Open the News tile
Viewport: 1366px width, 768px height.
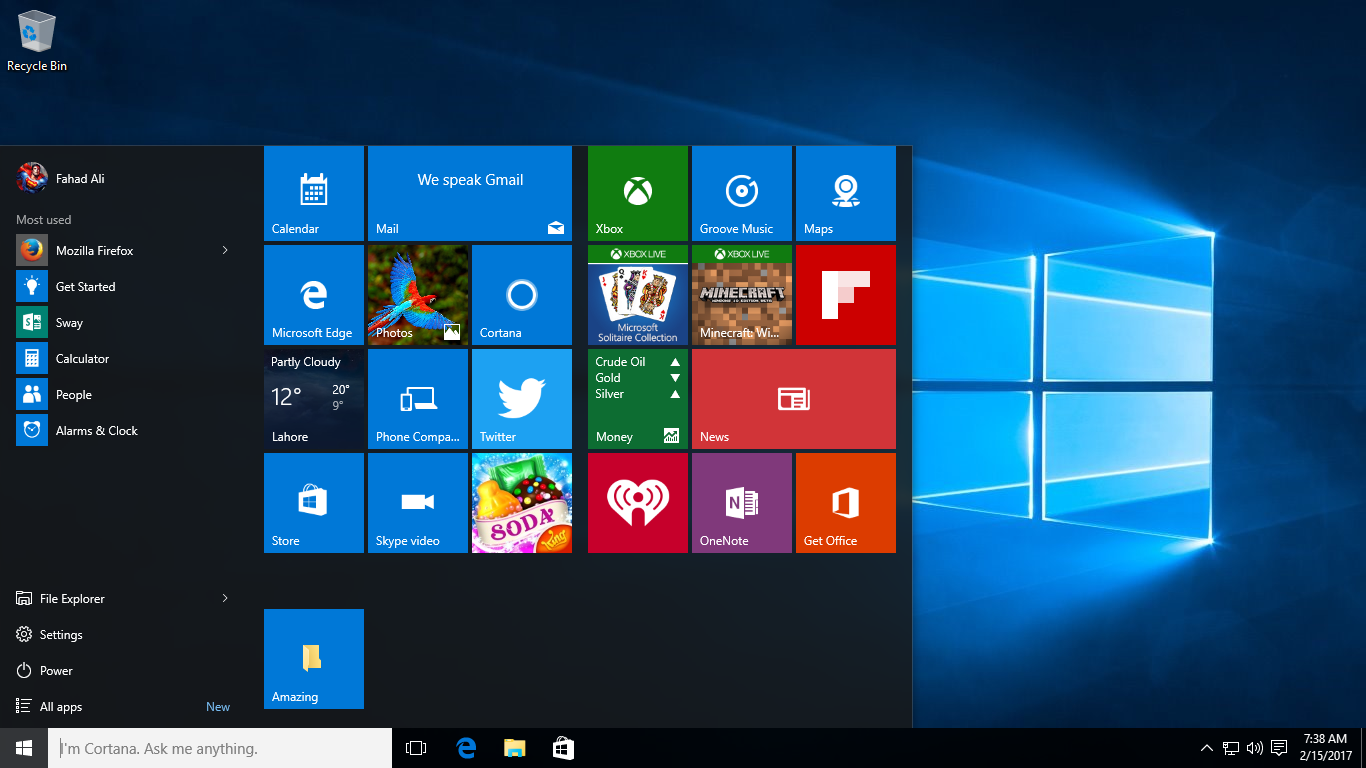794,399
